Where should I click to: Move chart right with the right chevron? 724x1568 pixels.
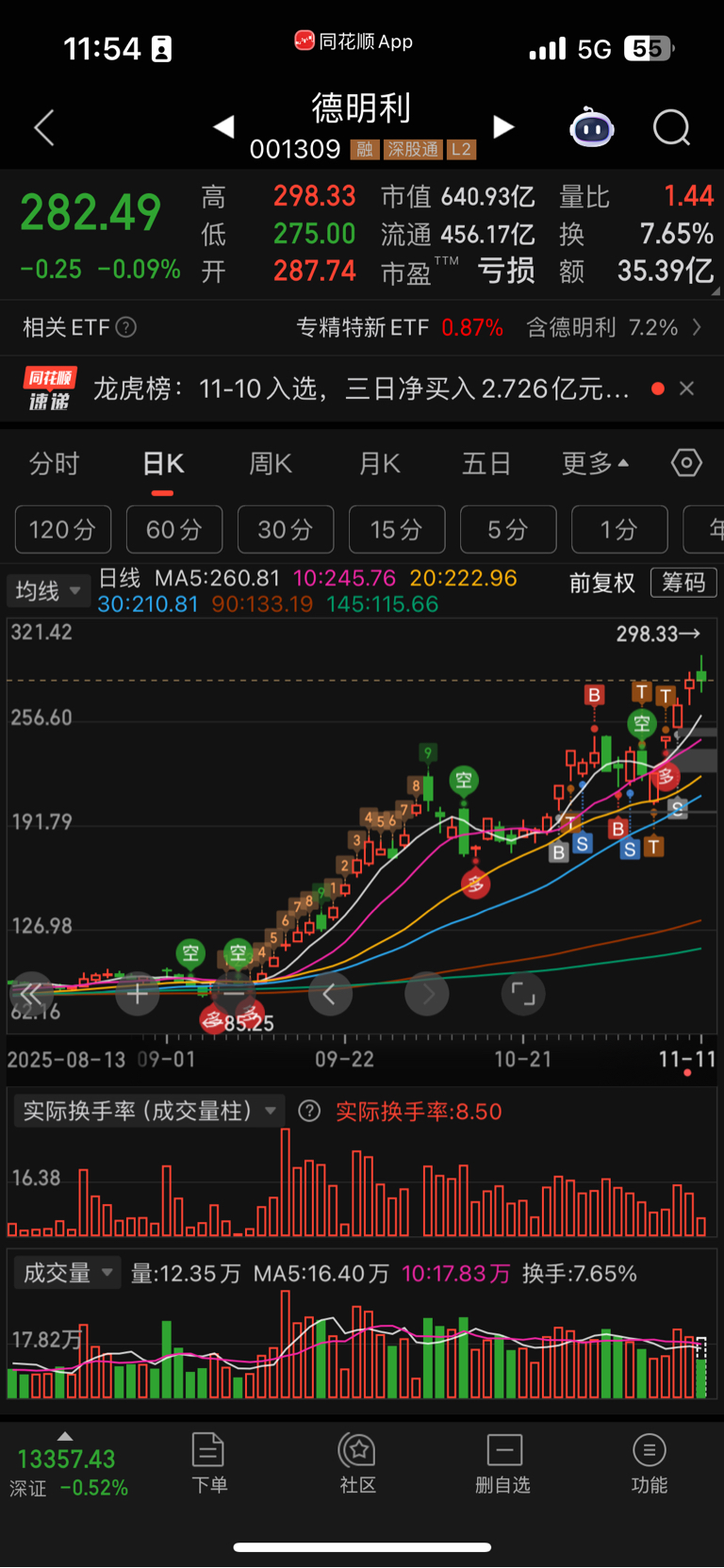[x=427, y=994]
